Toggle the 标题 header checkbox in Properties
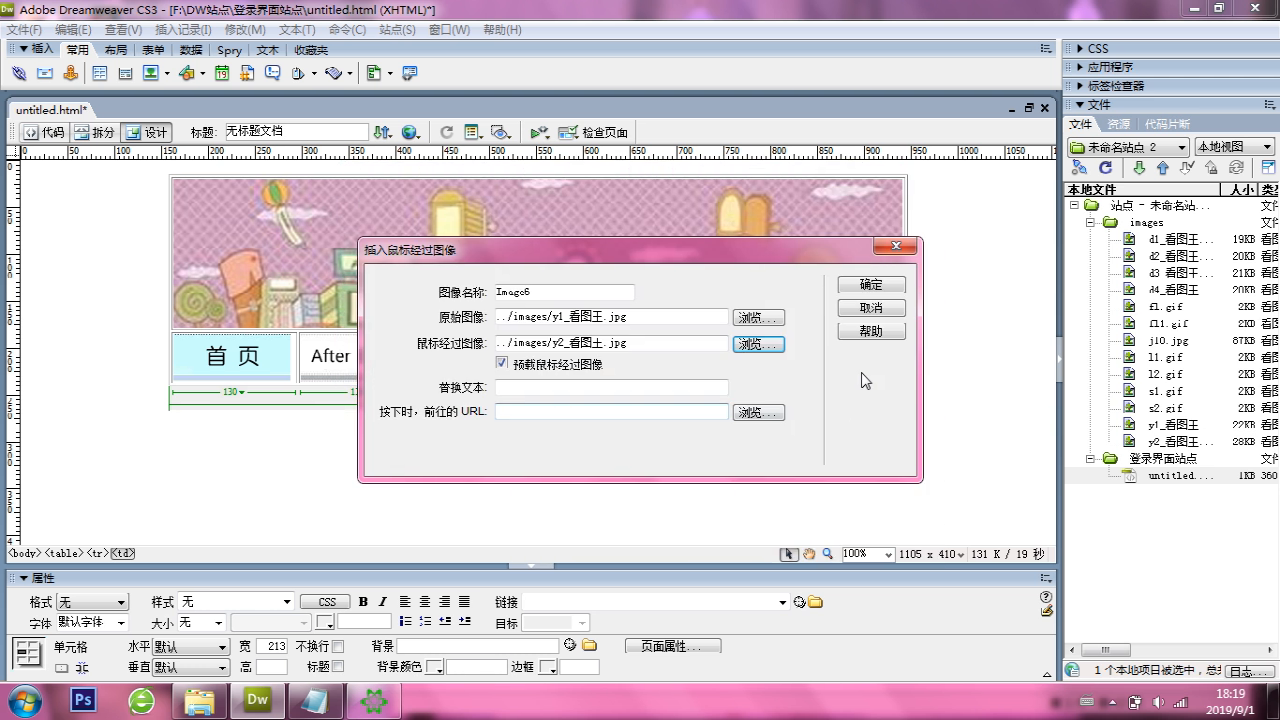 [338, 667]
